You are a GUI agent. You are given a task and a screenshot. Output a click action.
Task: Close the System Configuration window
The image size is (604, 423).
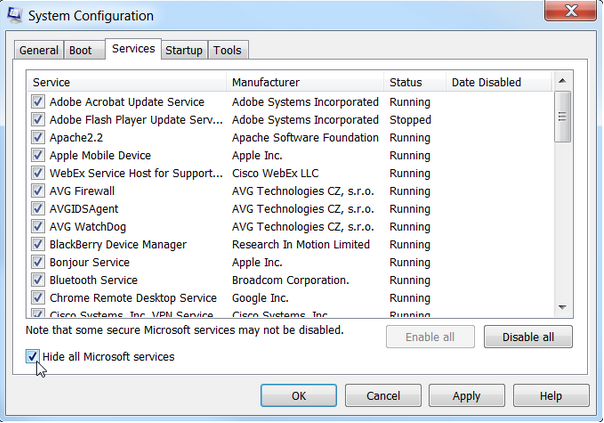[x=570, y=10]
